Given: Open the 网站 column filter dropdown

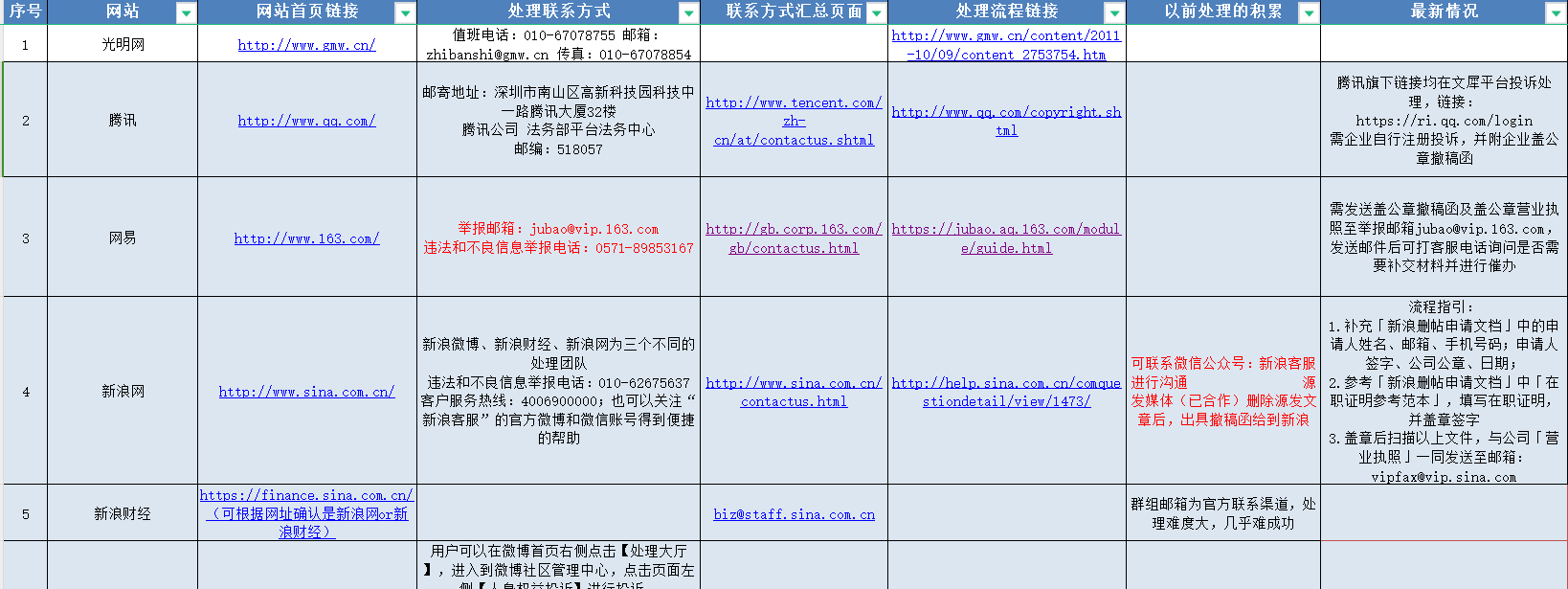Looking at the screenshot, I should (187, 13).
